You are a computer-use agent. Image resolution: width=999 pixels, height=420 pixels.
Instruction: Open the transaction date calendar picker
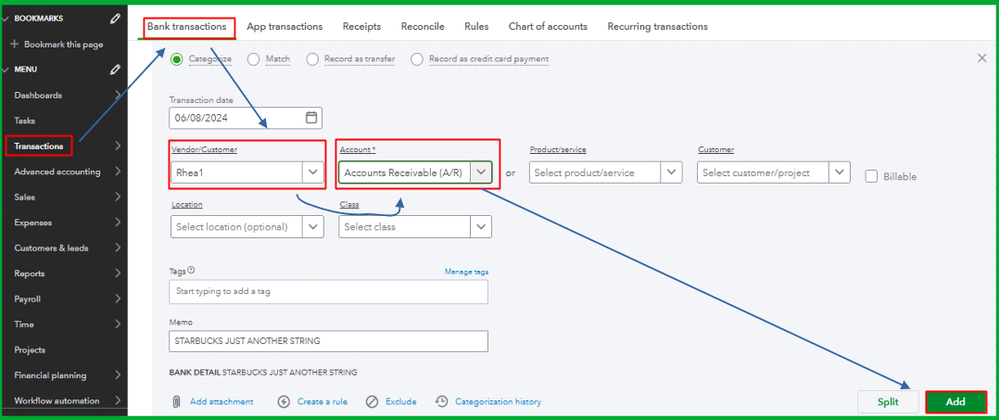[311, 117]
